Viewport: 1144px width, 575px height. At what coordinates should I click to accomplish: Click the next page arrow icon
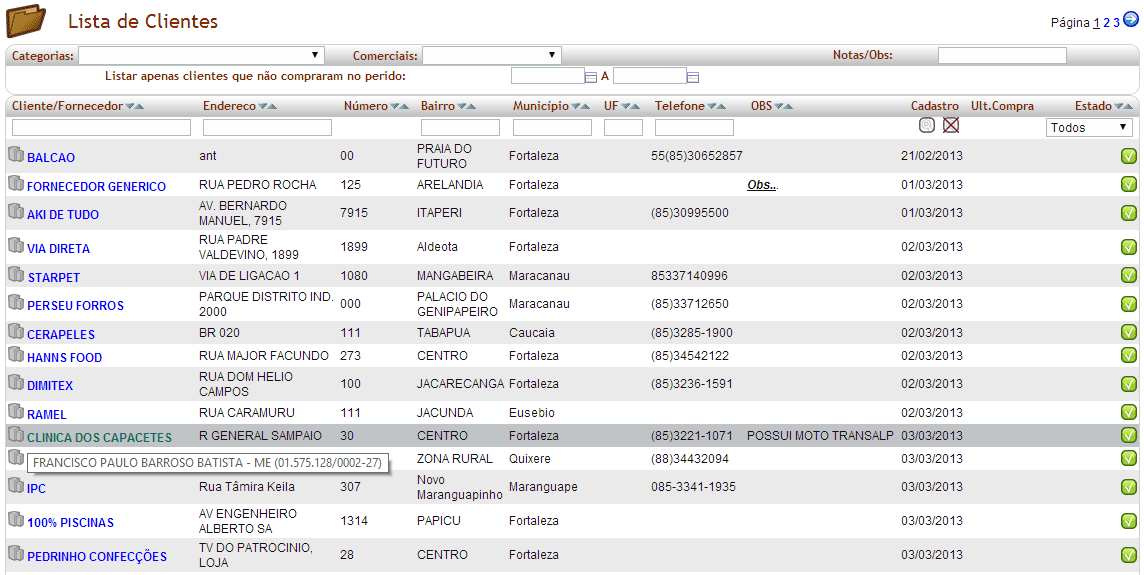point(1131,21)
